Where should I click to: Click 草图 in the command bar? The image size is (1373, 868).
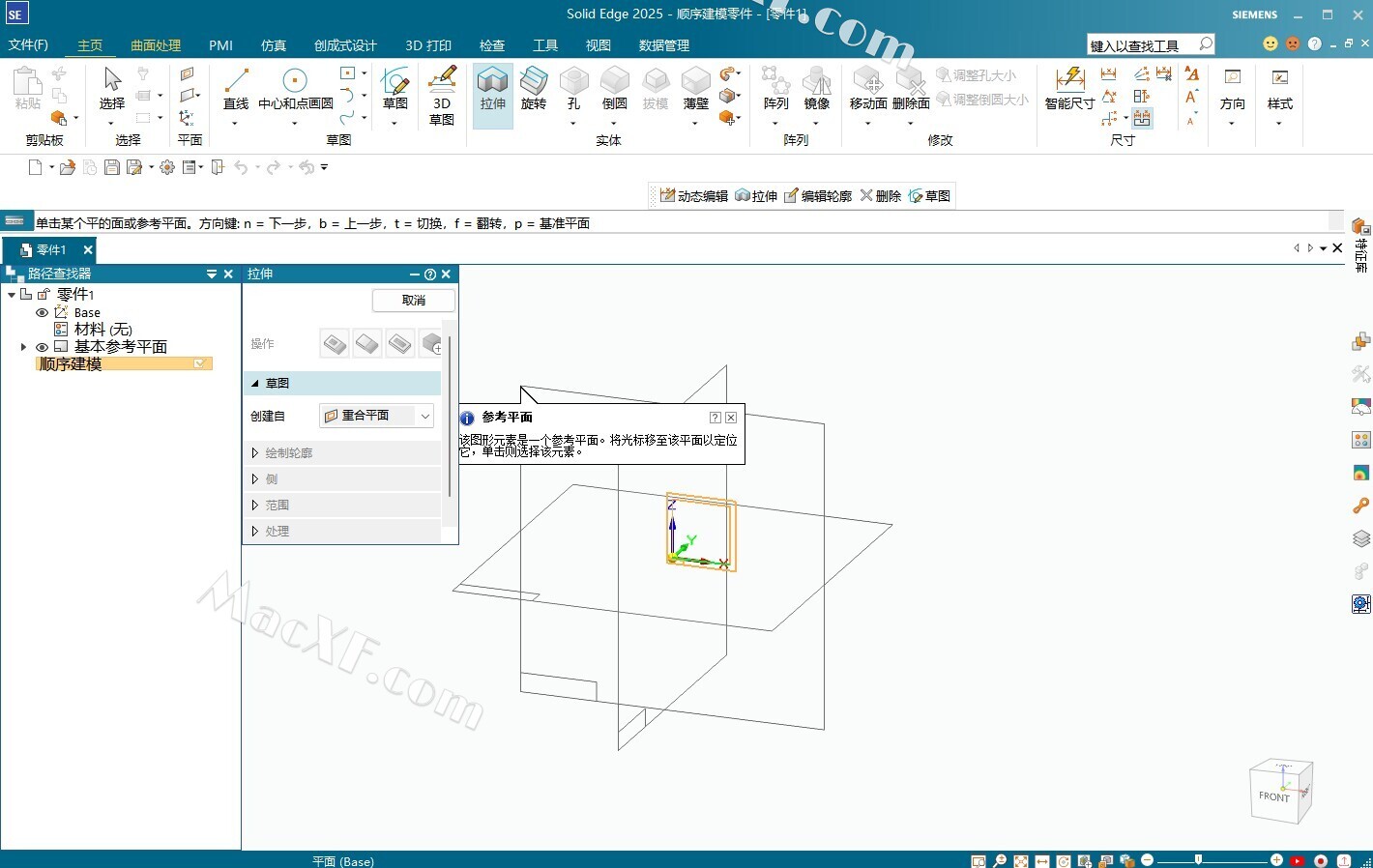click(929, 196)
